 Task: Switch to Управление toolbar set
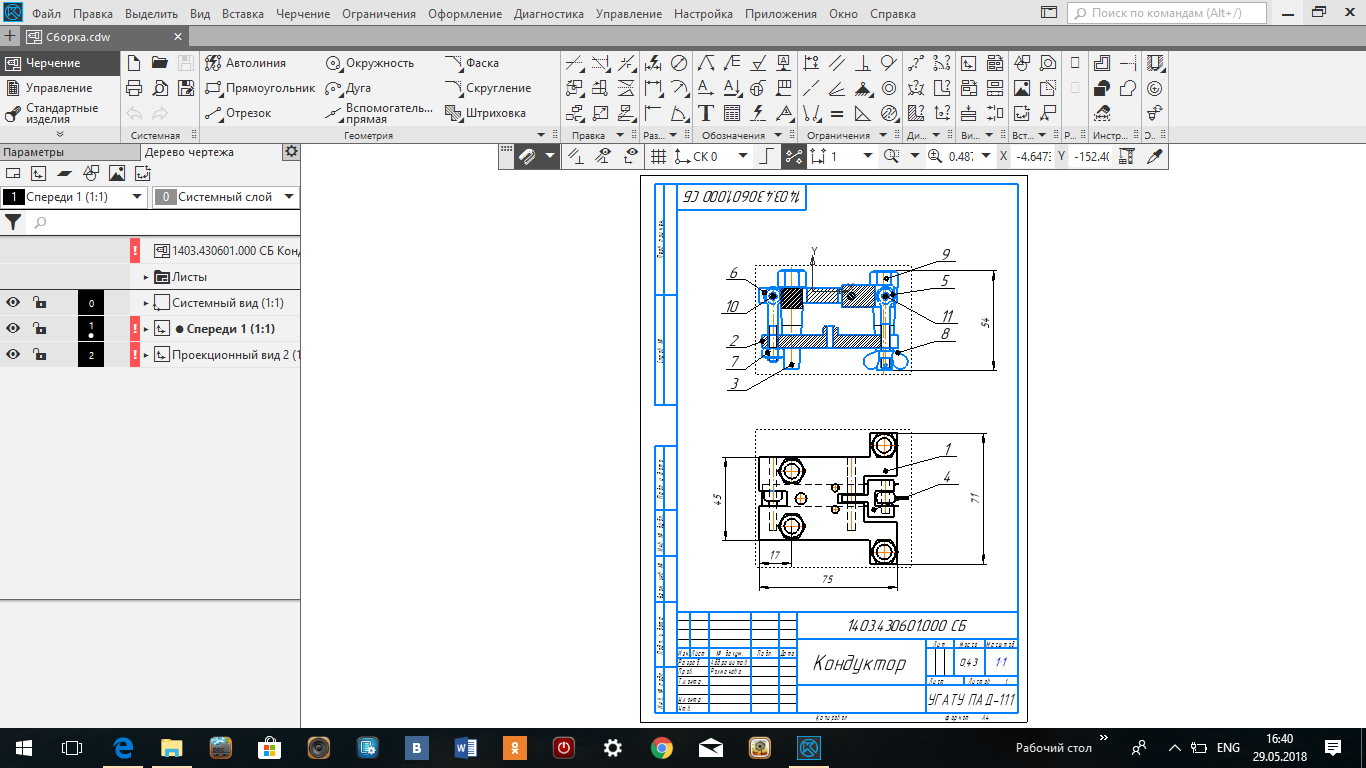click(x=58, y=88)
